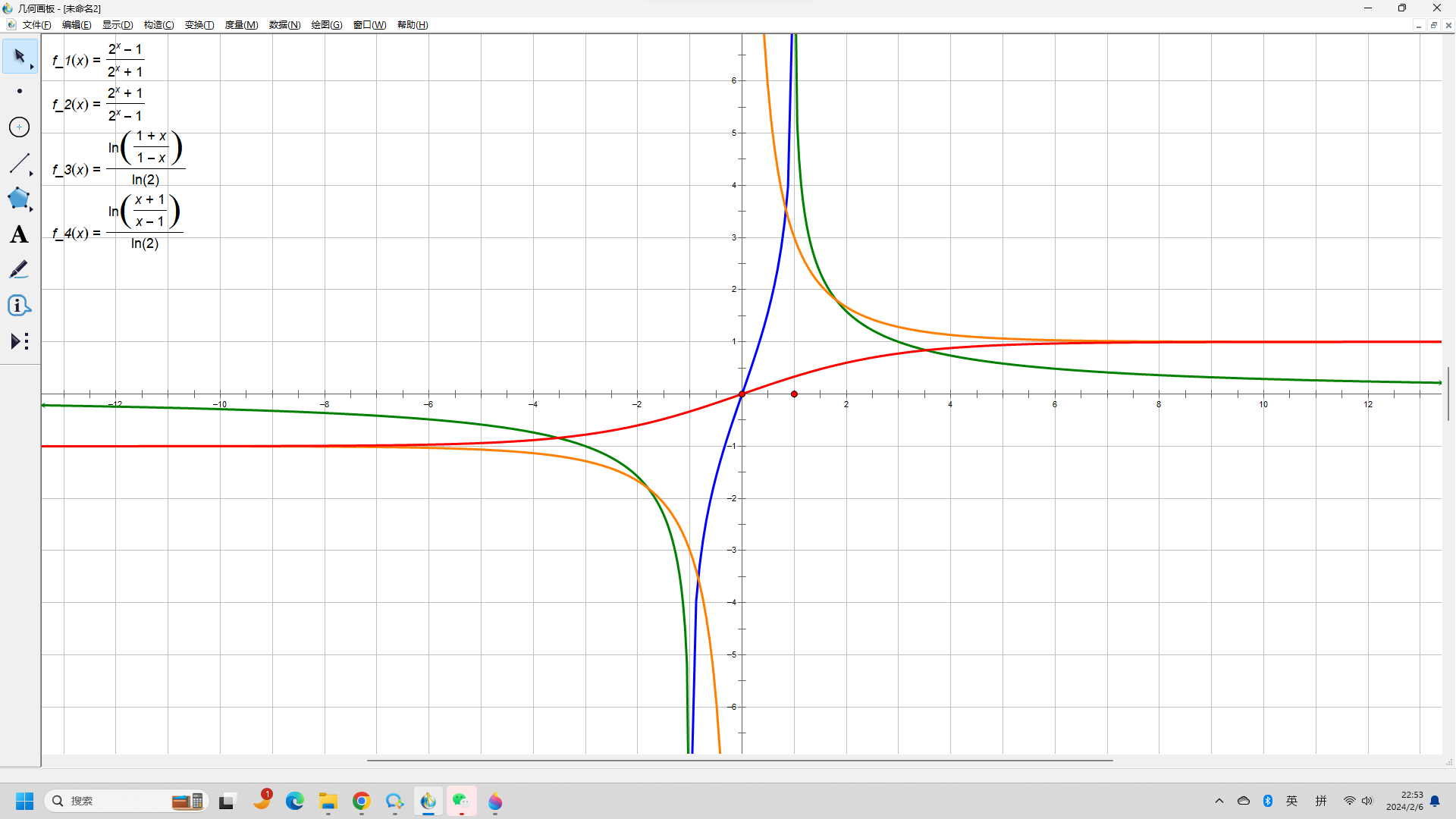This screenshot has width=1456, height=819.
Task: Select the f_4(x) function definition
Action: pos(118,222)
